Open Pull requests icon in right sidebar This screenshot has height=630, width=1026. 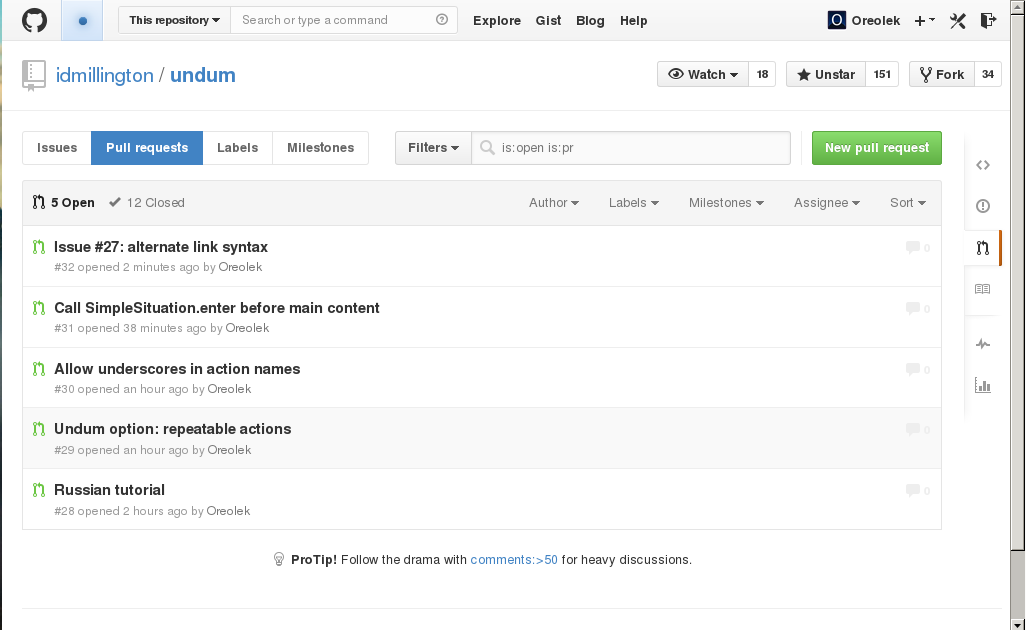coord(983,248)
